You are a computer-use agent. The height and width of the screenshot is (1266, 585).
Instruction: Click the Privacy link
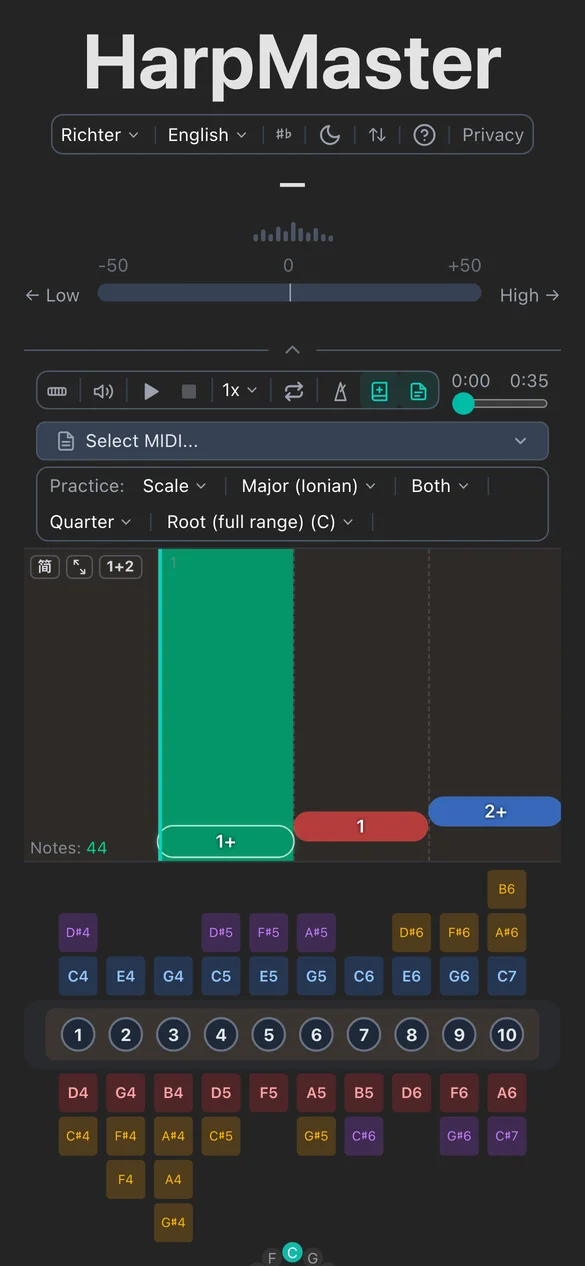(492, 134)
